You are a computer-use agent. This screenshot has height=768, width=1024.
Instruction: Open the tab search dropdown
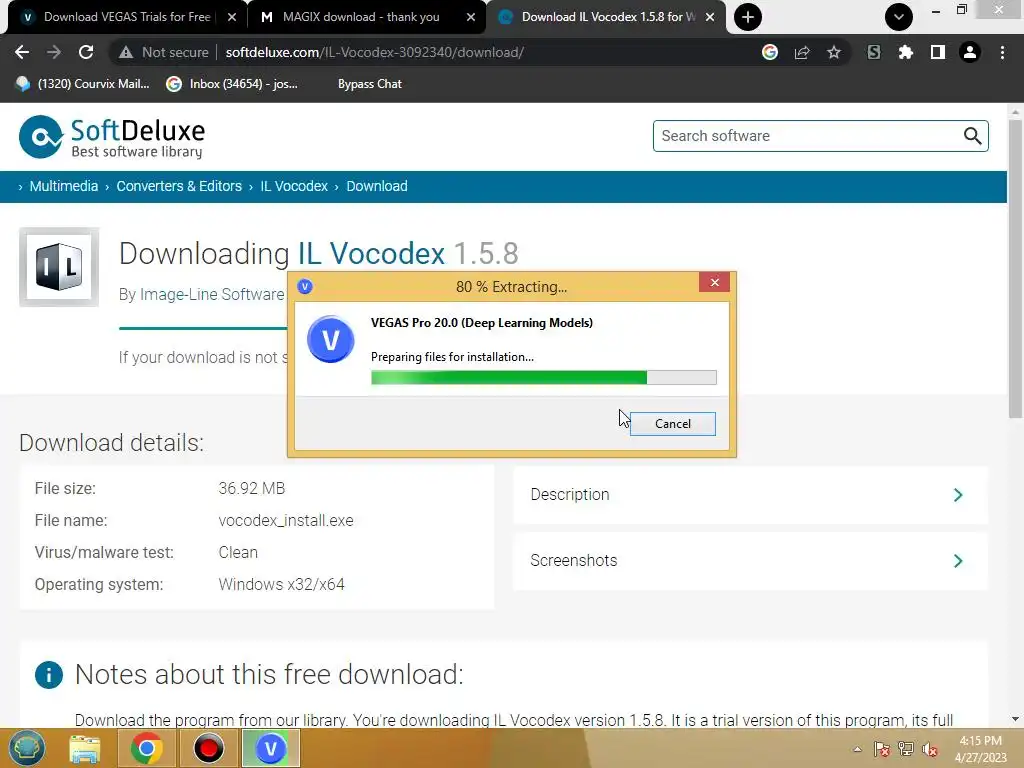point(899,17)
